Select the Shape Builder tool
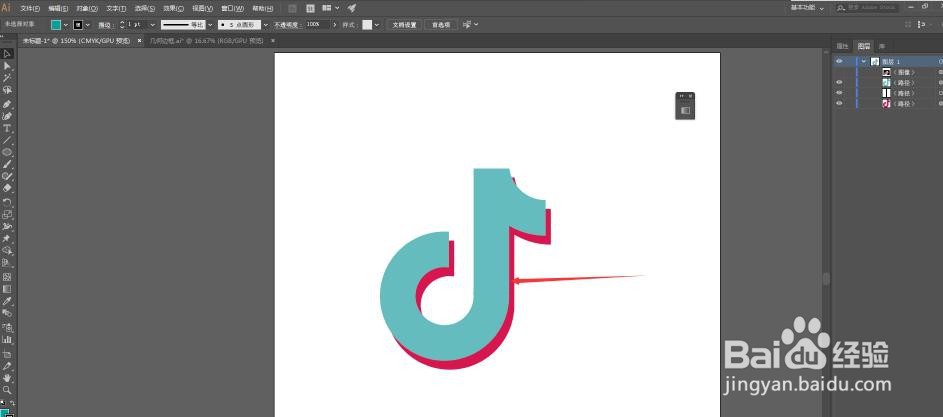 (x=7, y=251)
